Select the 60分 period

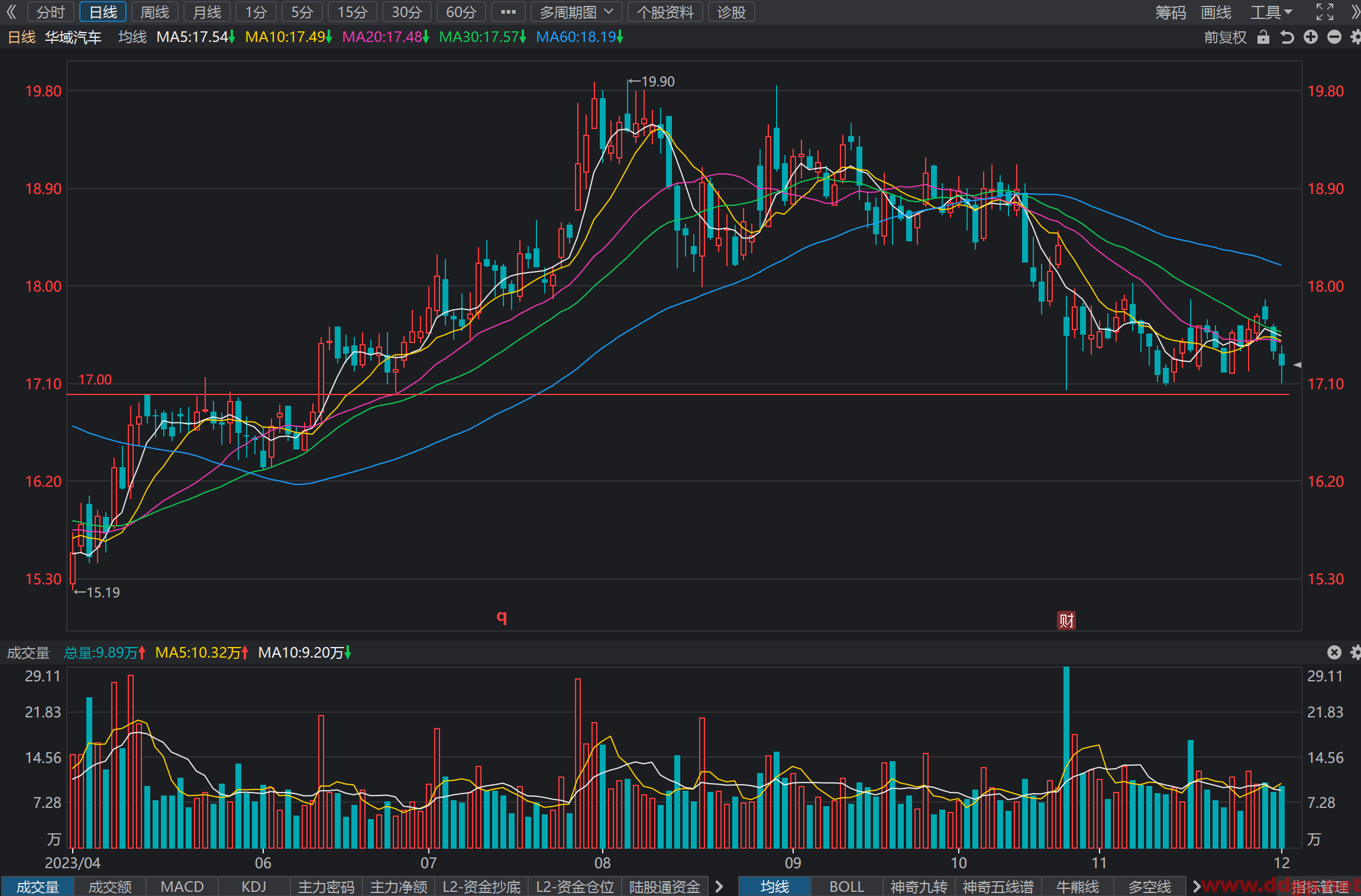pyautogui.click(x=461, y=12)
